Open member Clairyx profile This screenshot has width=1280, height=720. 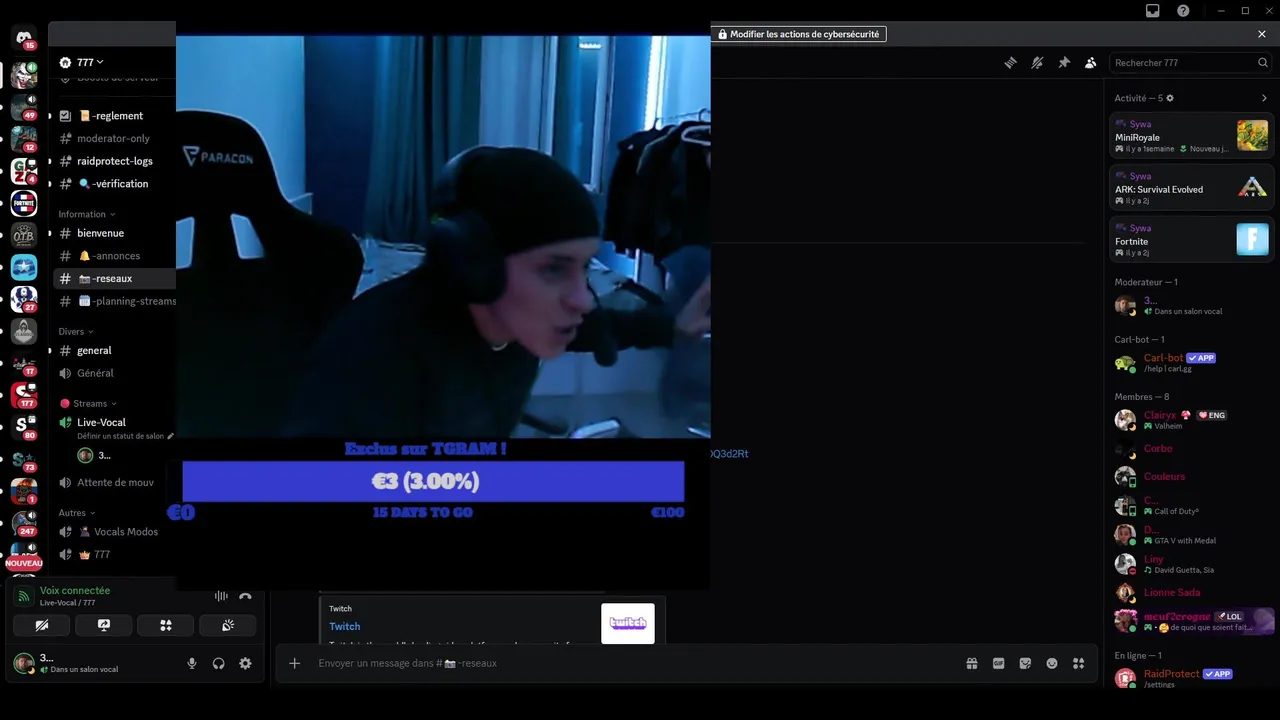tap(1192, 420)
